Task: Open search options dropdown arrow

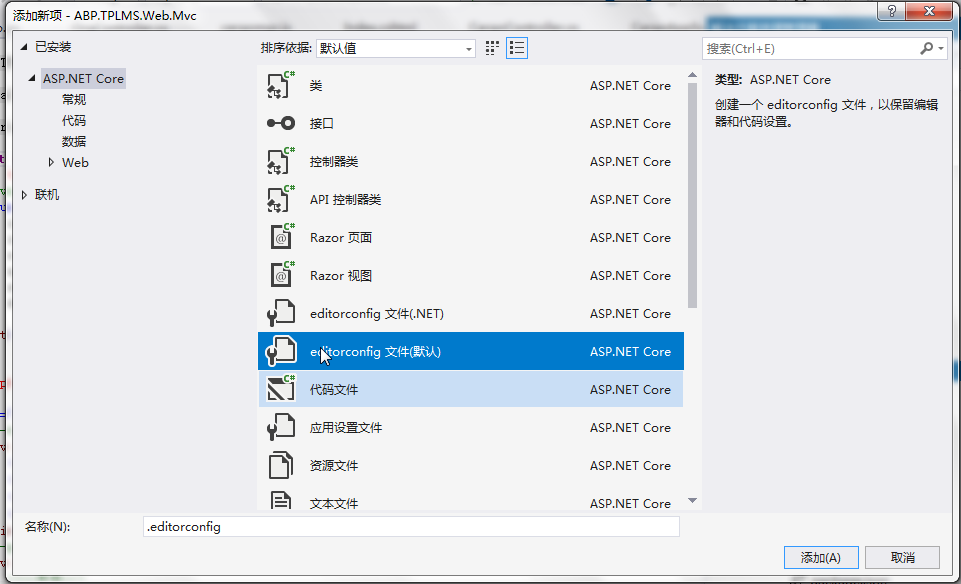Action: pyautogui.click(x=941, y=48)
